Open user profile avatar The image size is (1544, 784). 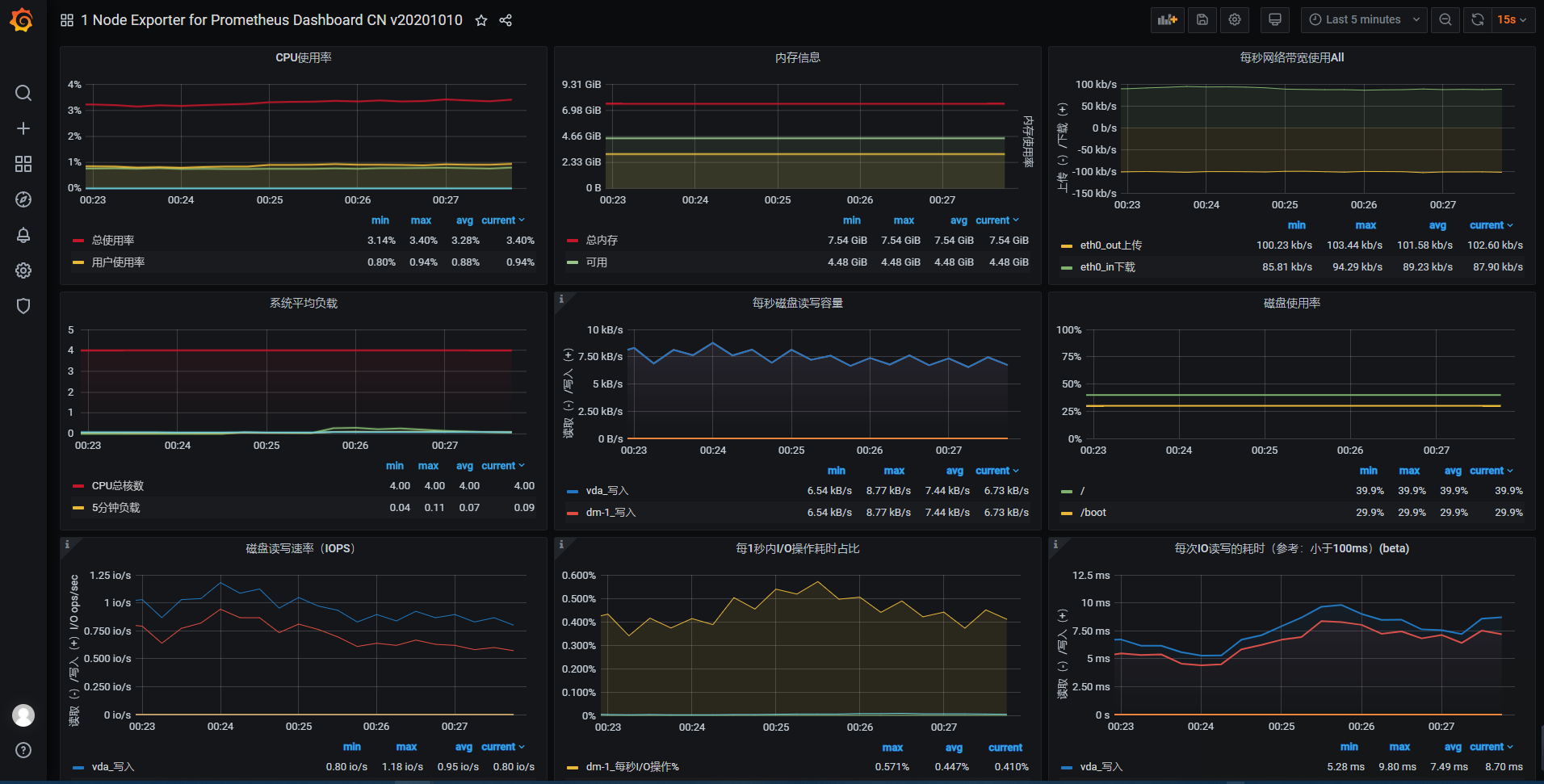point(23,715)
